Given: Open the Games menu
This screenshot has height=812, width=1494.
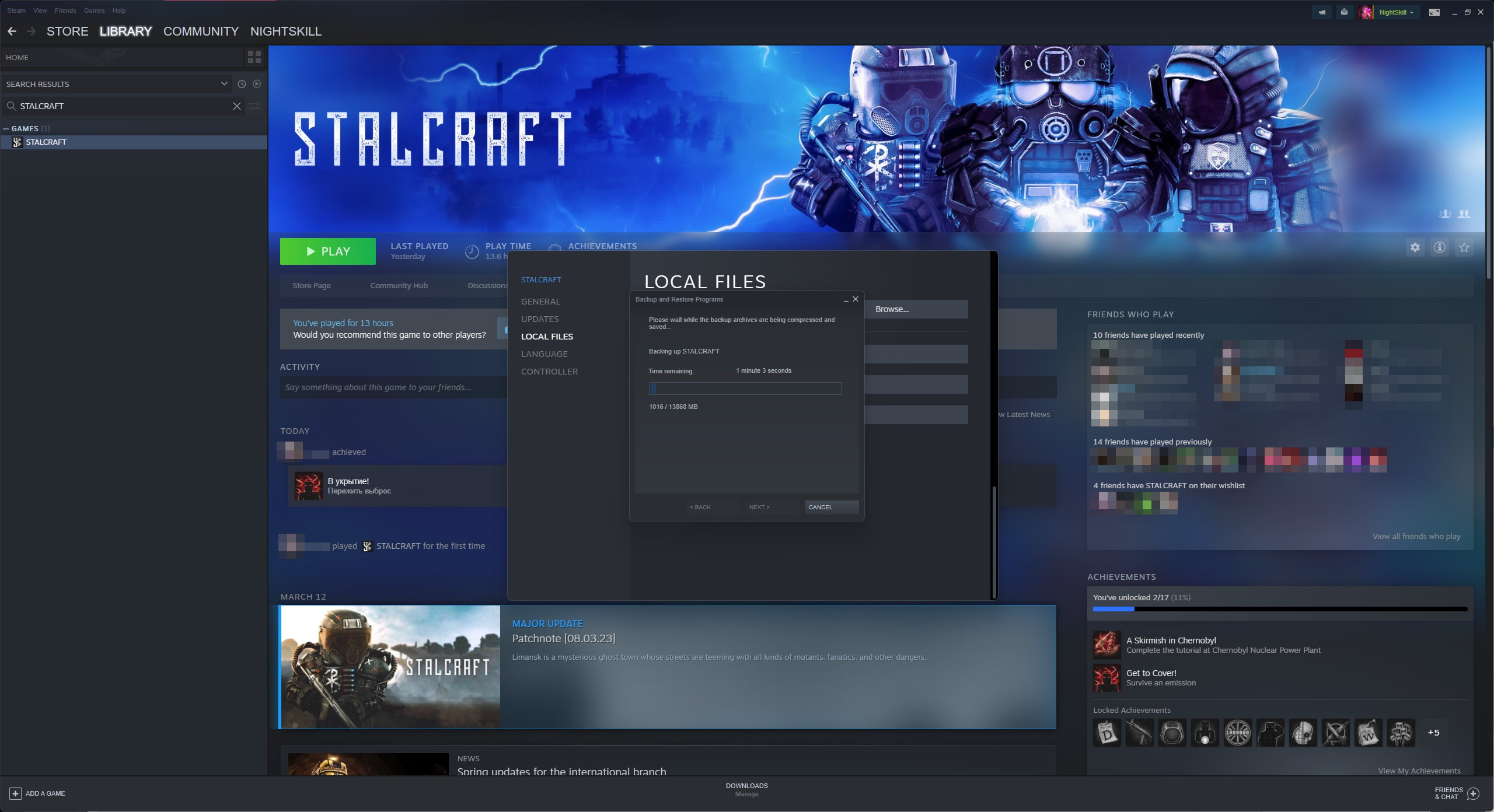Looking at the screenshot, I should pyautogui.click(x=94, y=10).
